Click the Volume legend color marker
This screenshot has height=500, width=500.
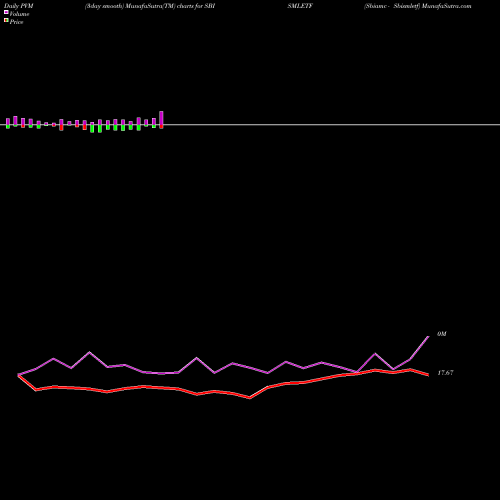point(6,12)
